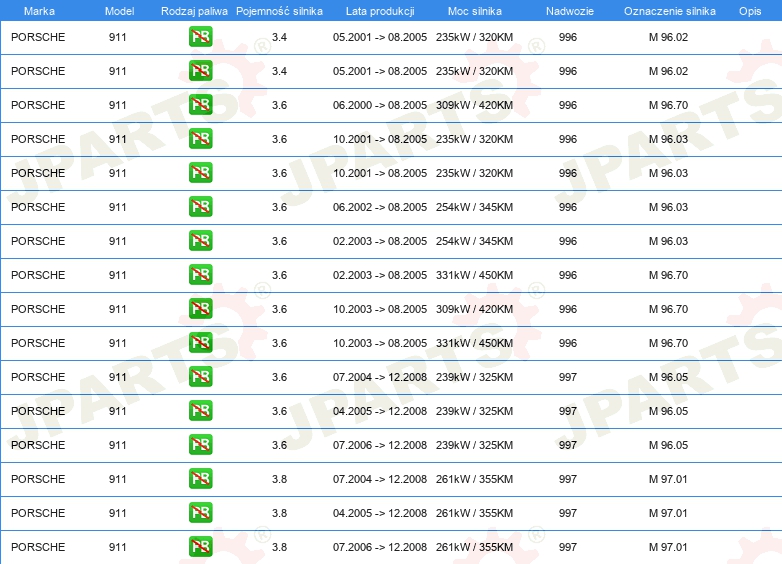The image size is (782, 564).
Task: Click fuel icon in the 10.2003 309kW row
Action: click(200, 308)
